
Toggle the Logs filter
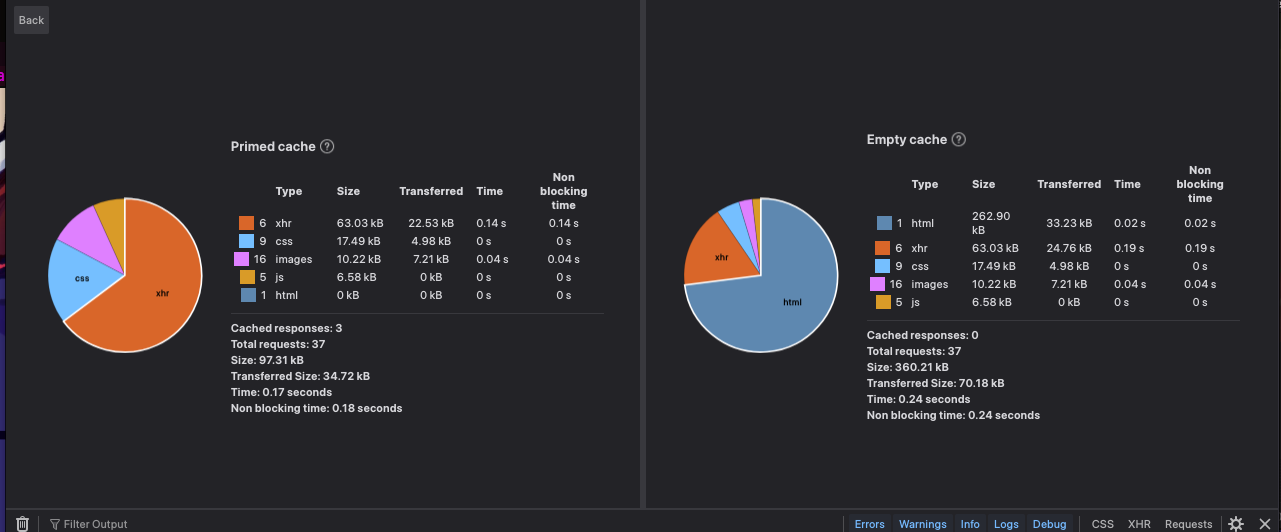pyautogui.click(x=1006, y=524)
